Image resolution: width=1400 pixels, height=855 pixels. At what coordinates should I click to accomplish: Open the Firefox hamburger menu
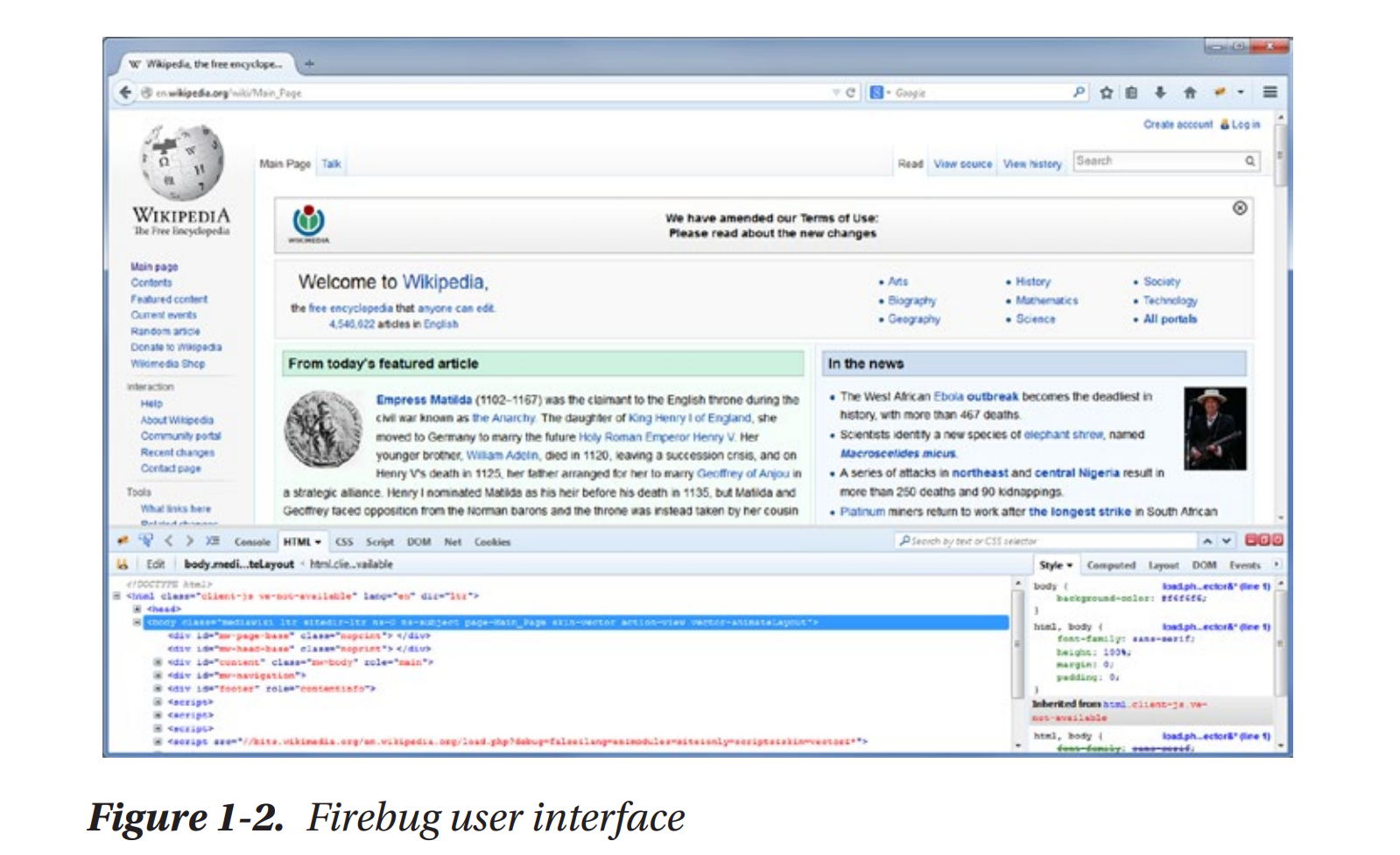(1270, 92)
